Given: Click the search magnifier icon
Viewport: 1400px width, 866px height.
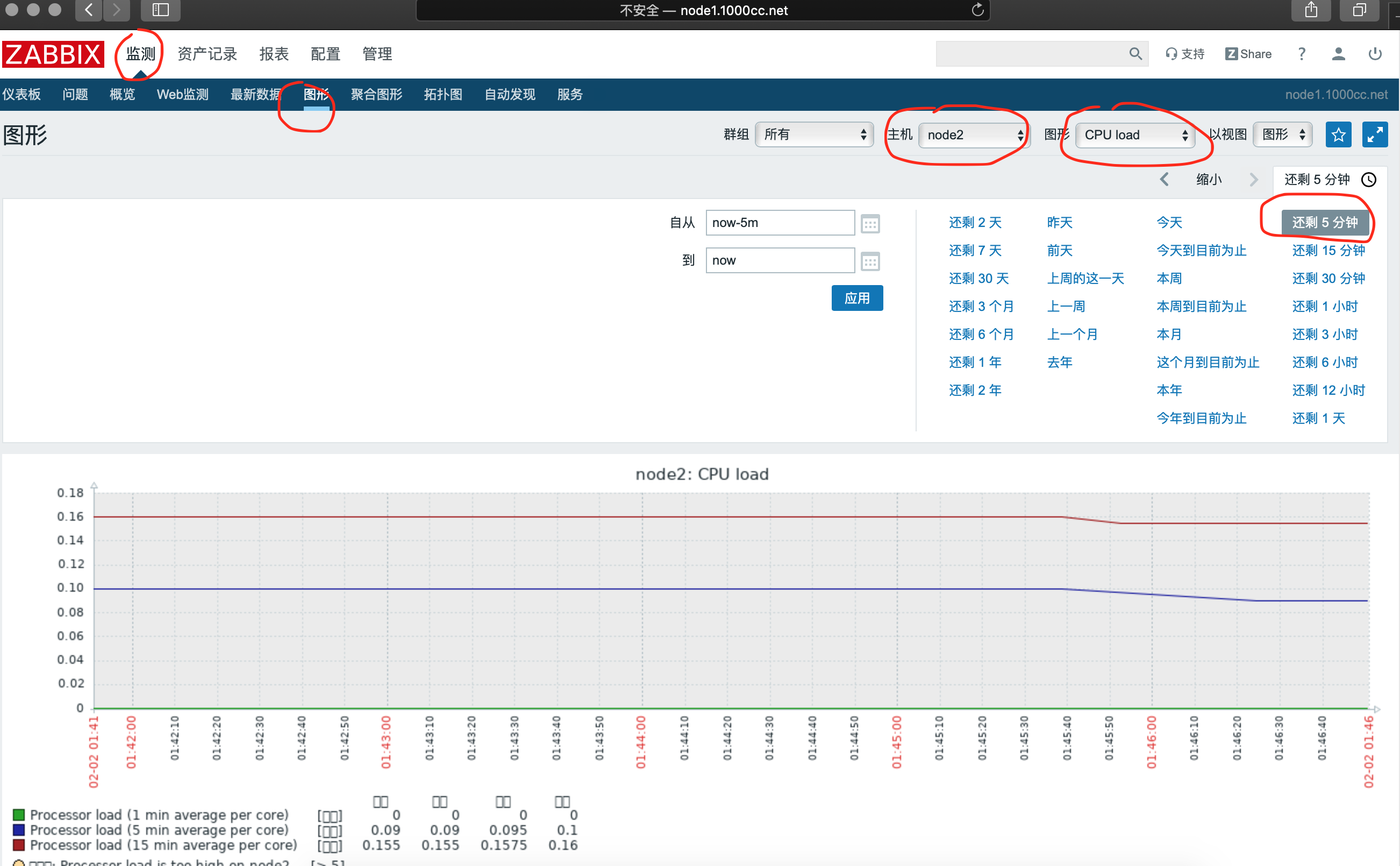Looking at the screenshot, I should pos(1135,54).
